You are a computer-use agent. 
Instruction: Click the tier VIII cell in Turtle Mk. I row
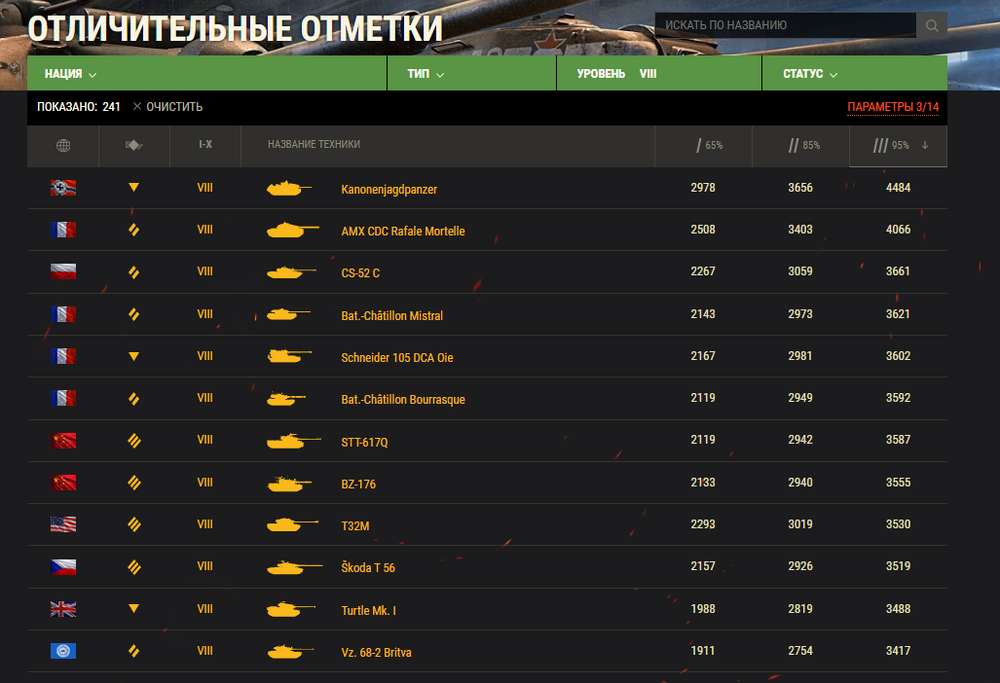pyautogui.click(x=205, y=609)
